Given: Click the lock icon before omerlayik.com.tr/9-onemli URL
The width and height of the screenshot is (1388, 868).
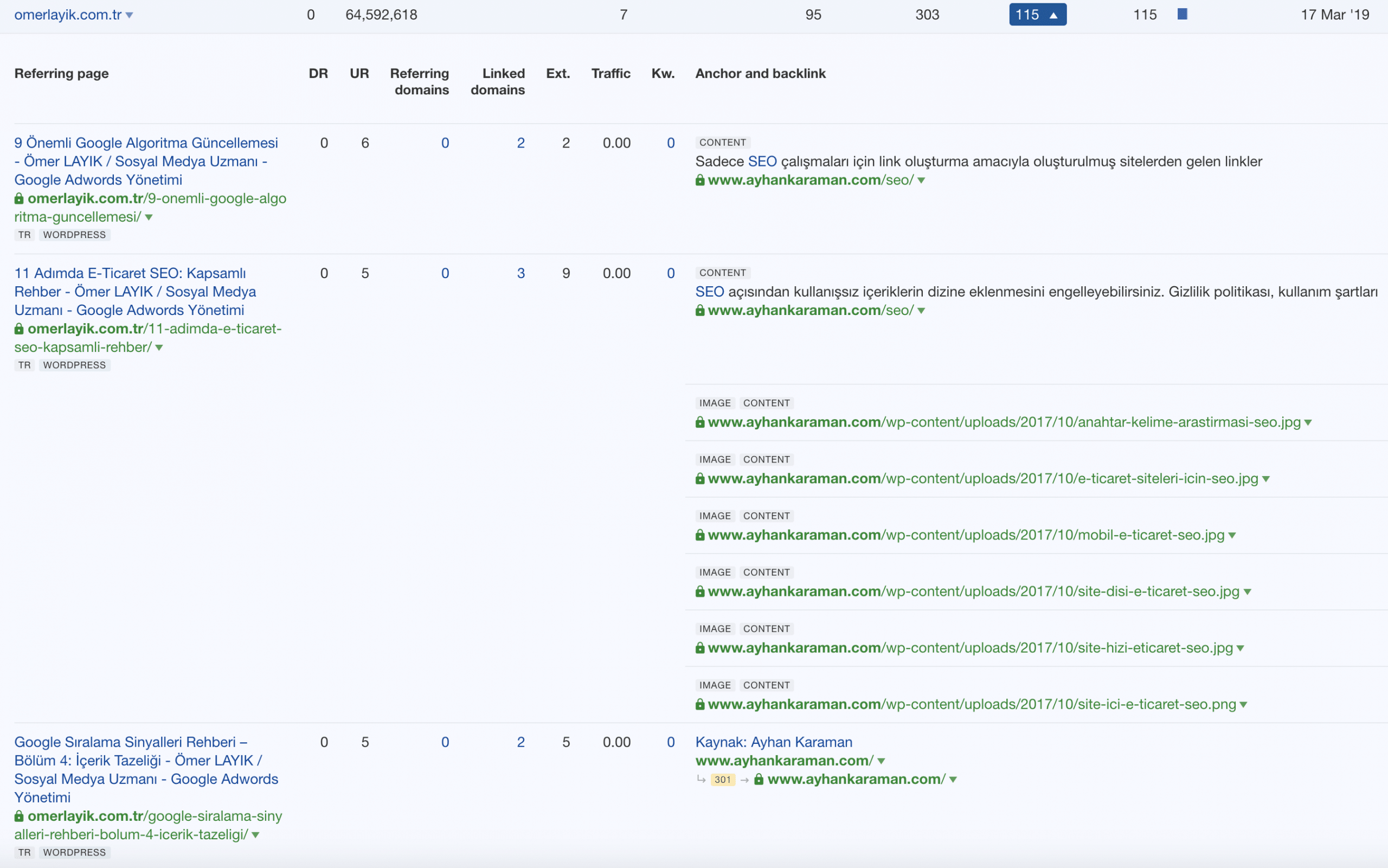Looking at the screenshot, I should pyautogui.click(x=19, y=198).
